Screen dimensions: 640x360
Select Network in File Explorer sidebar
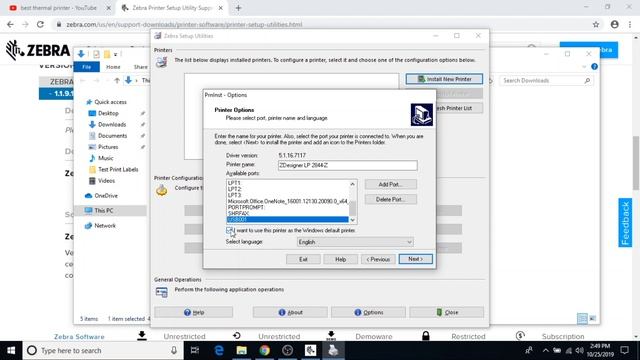105,226
